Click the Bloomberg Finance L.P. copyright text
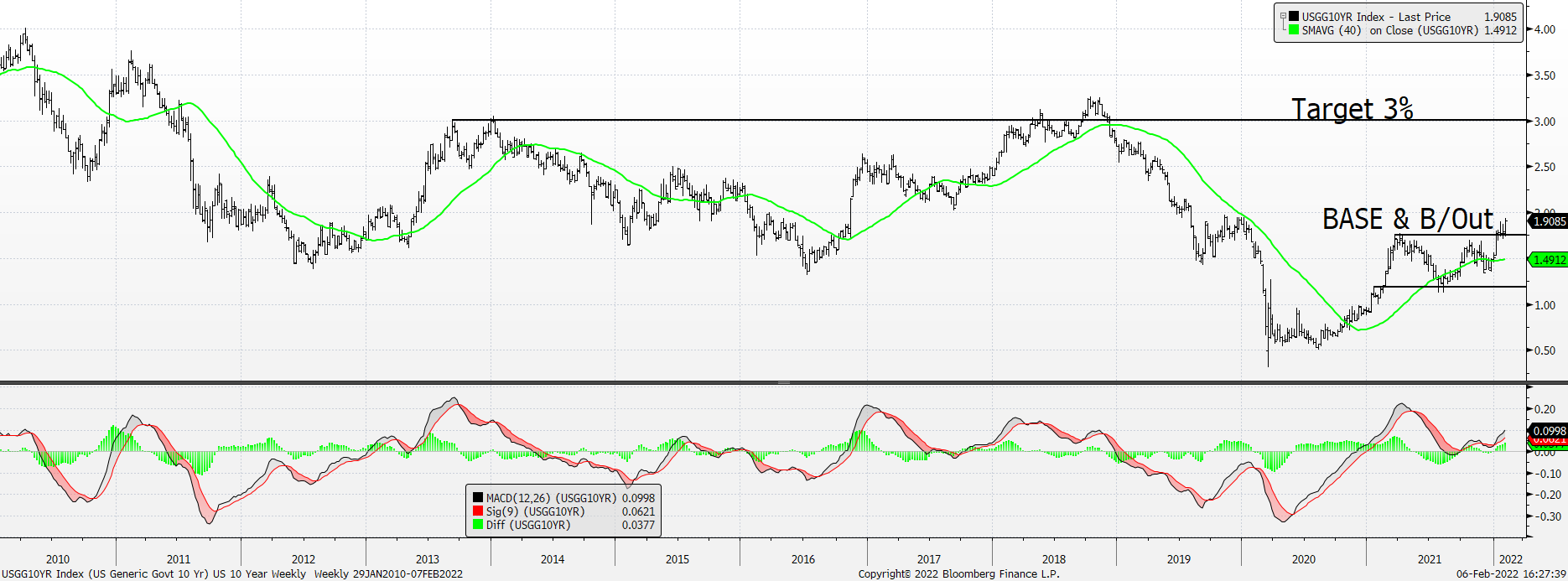The width and height of the screenshot is (1568, 581). (958, 574)
